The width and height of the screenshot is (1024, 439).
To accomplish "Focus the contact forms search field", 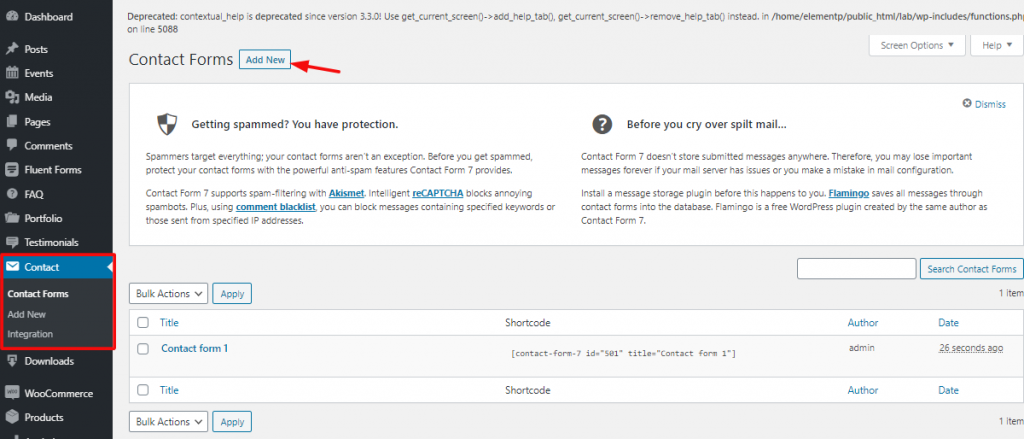I will click(x=856, y=268).
